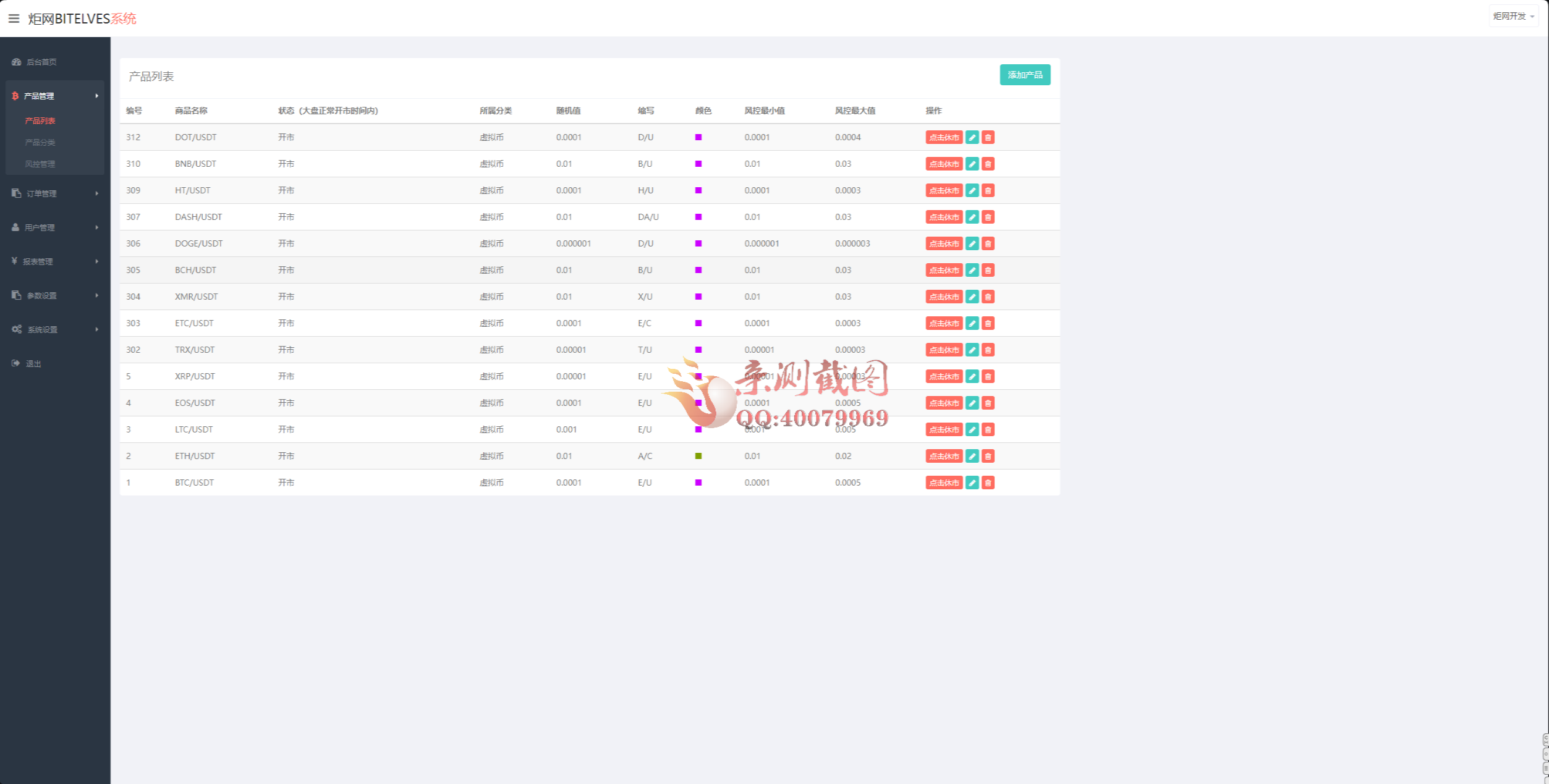This screenshot has width=1549, height=784.
Task: Toggle LTC/USDT market closed via 点击休市
Action: coord(943,429)
